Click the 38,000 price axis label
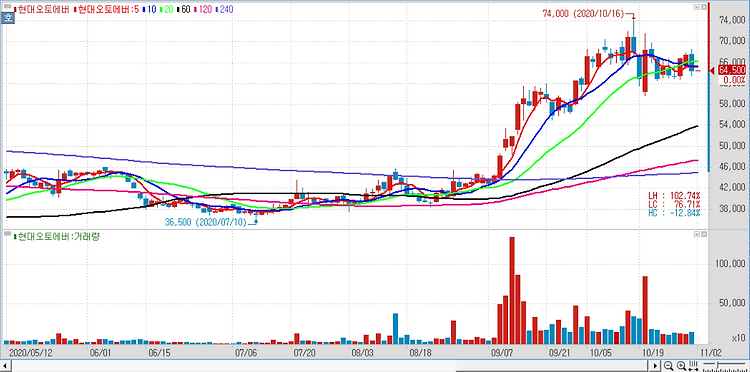Screen dimensions: 750x372 tap(733, 208)
